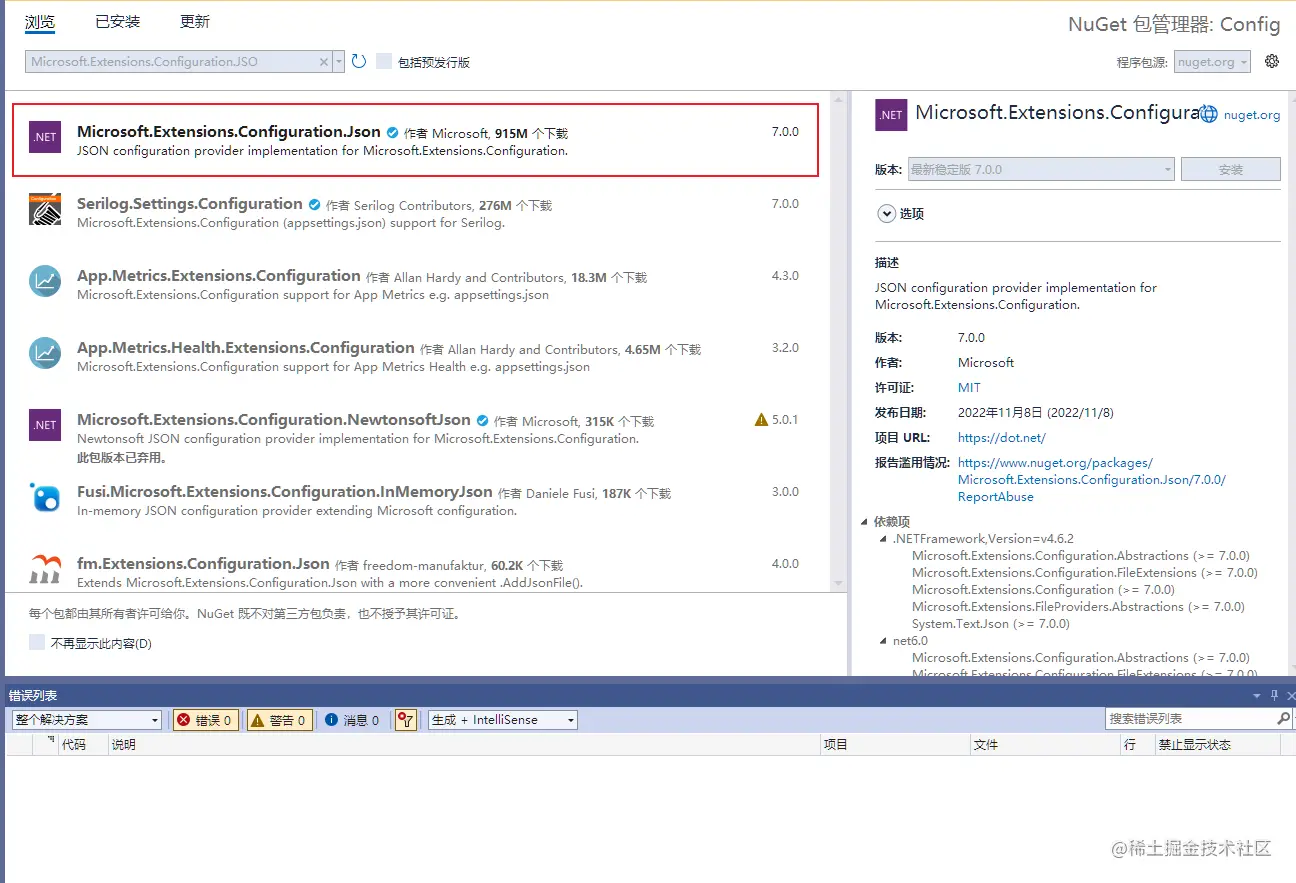The image size is (1296, 883).
Task: Click the Install button
Action: (x=1230, y=170)
